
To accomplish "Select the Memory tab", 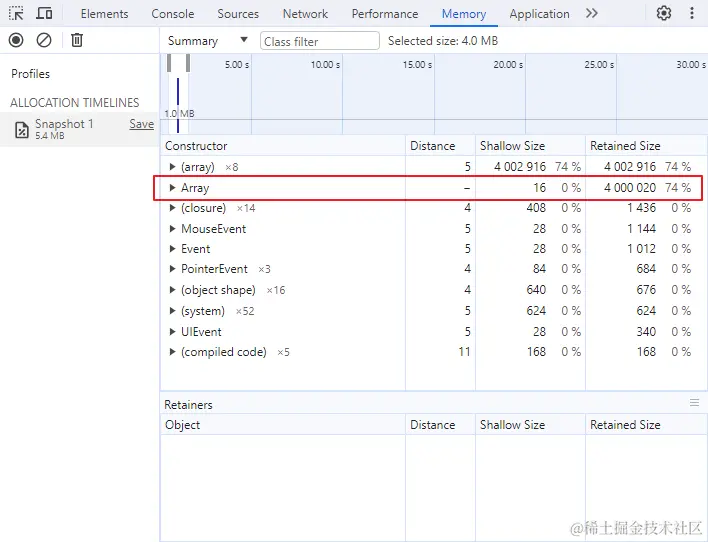I will [x=464, y=14].
